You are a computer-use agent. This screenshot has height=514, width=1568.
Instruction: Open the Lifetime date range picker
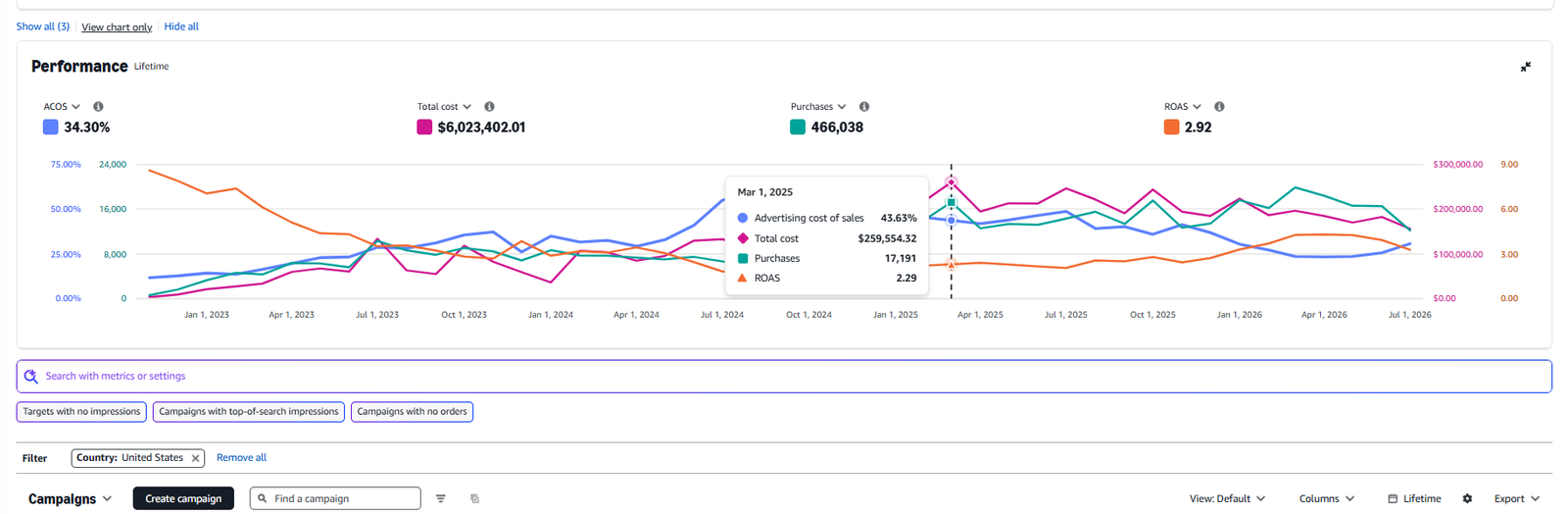point(1414,498)
